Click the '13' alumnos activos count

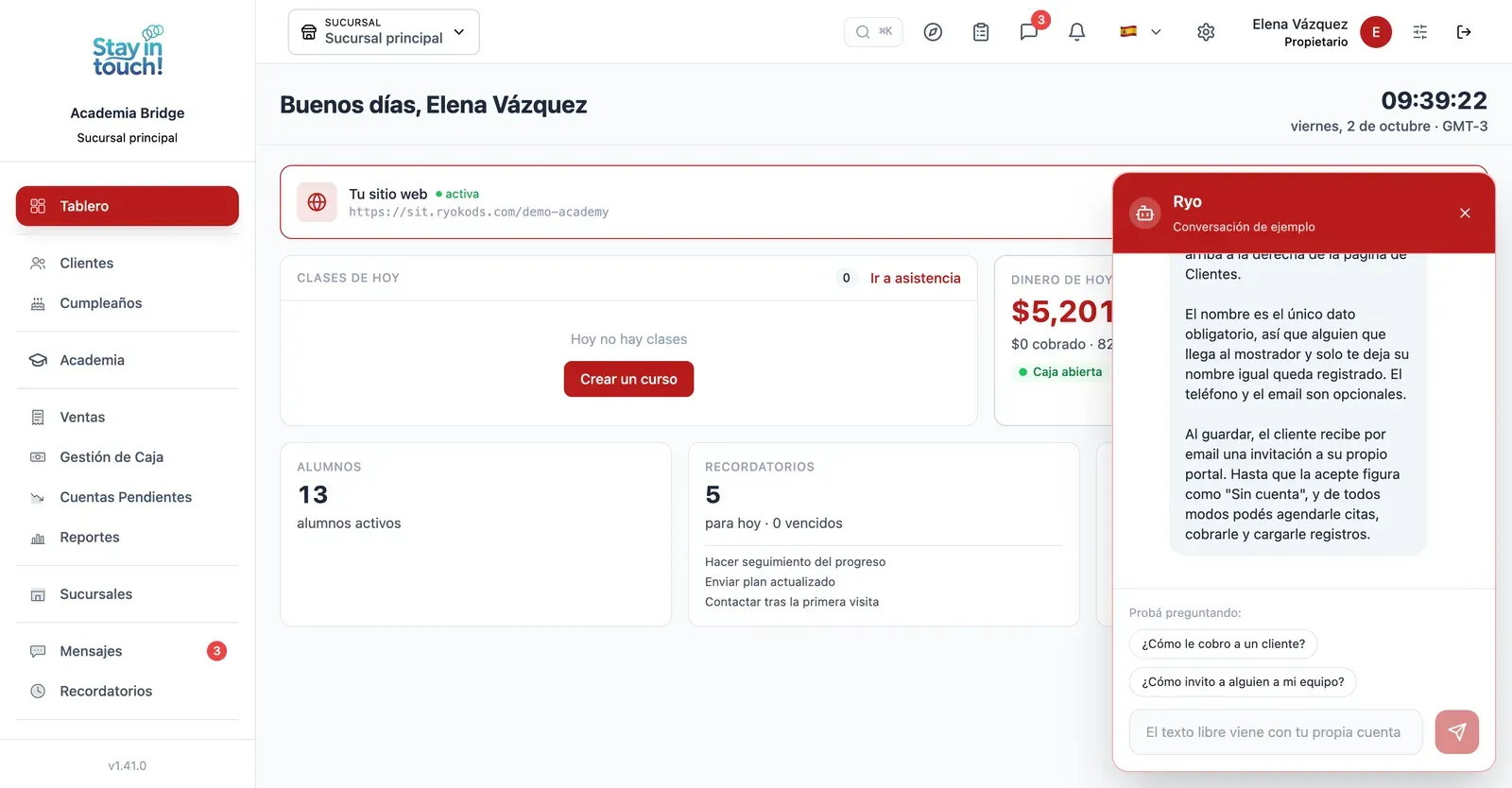coord(313,494)
